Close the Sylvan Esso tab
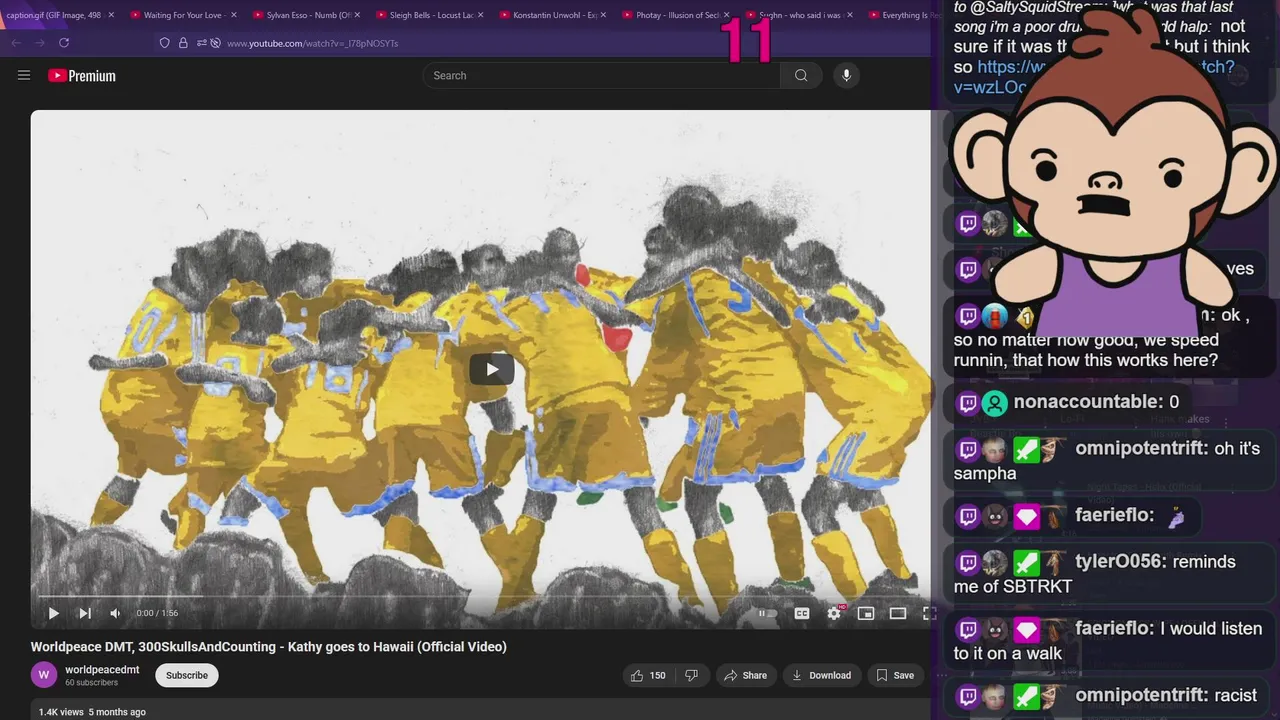This screenshot has width=1280, height=720. point(357,15)
